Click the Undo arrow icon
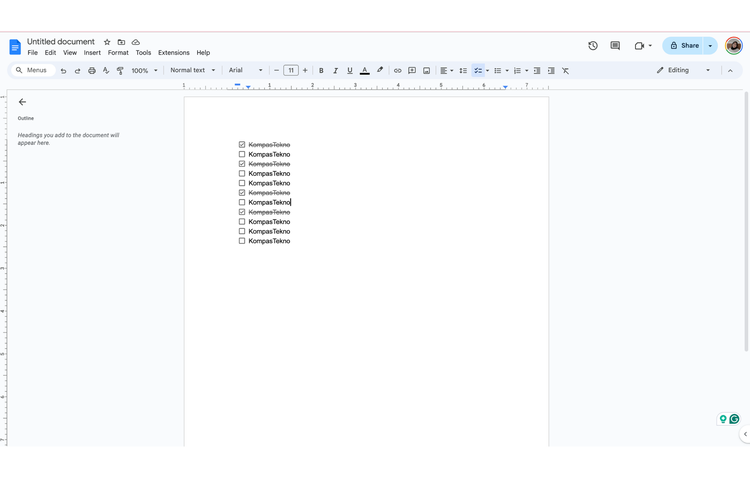750x500 pixels. click(x=63, y=71)
